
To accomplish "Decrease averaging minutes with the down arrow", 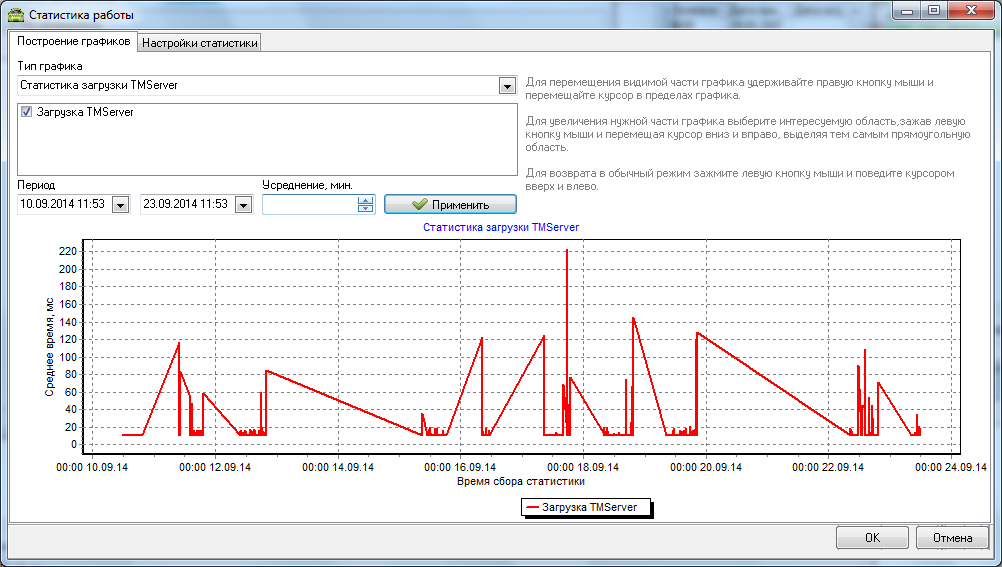I will 365,209.
